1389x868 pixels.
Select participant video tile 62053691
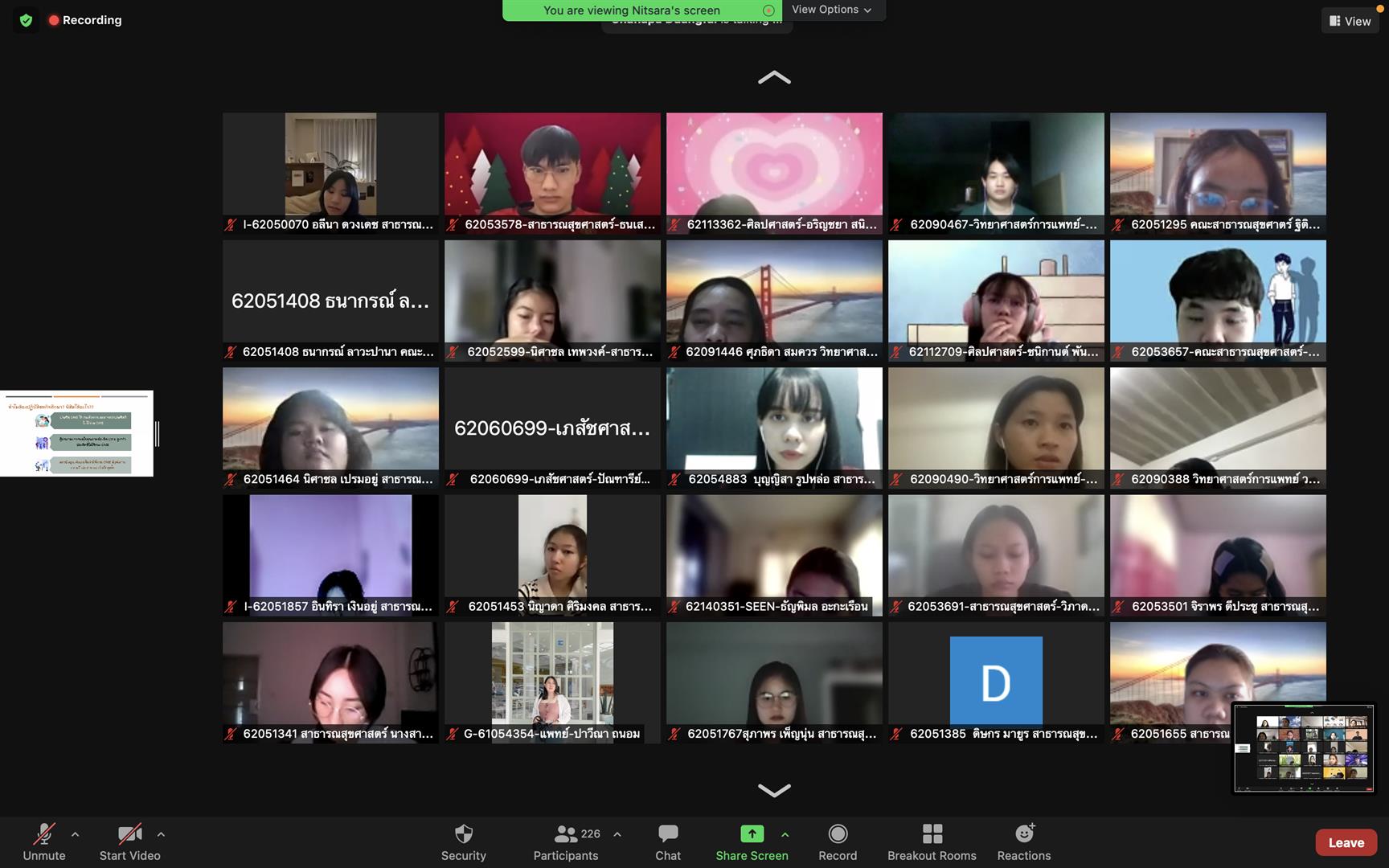[x=996, y=555]
